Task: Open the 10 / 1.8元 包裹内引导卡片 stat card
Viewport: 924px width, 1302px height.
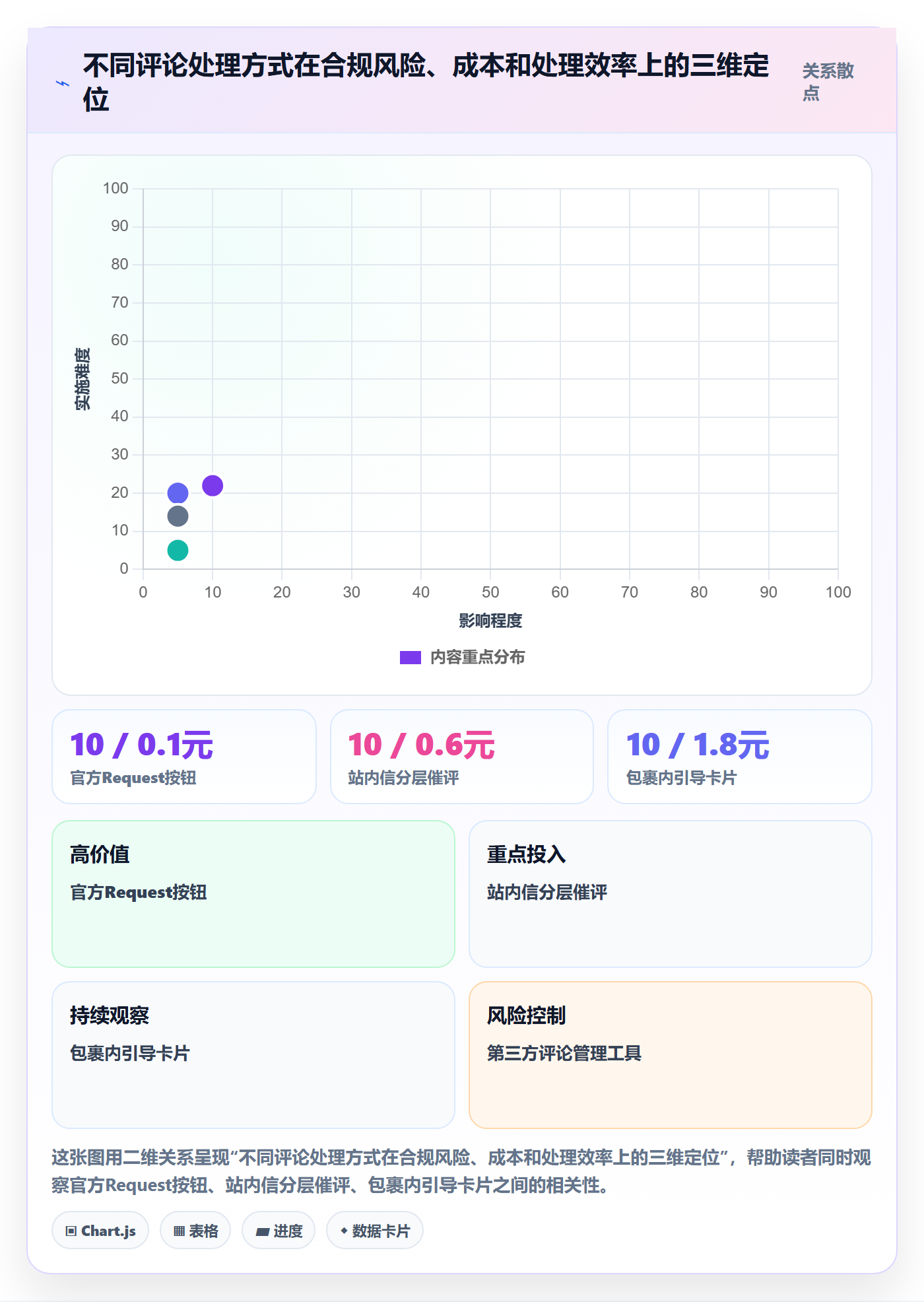Action: pos(740,757)
